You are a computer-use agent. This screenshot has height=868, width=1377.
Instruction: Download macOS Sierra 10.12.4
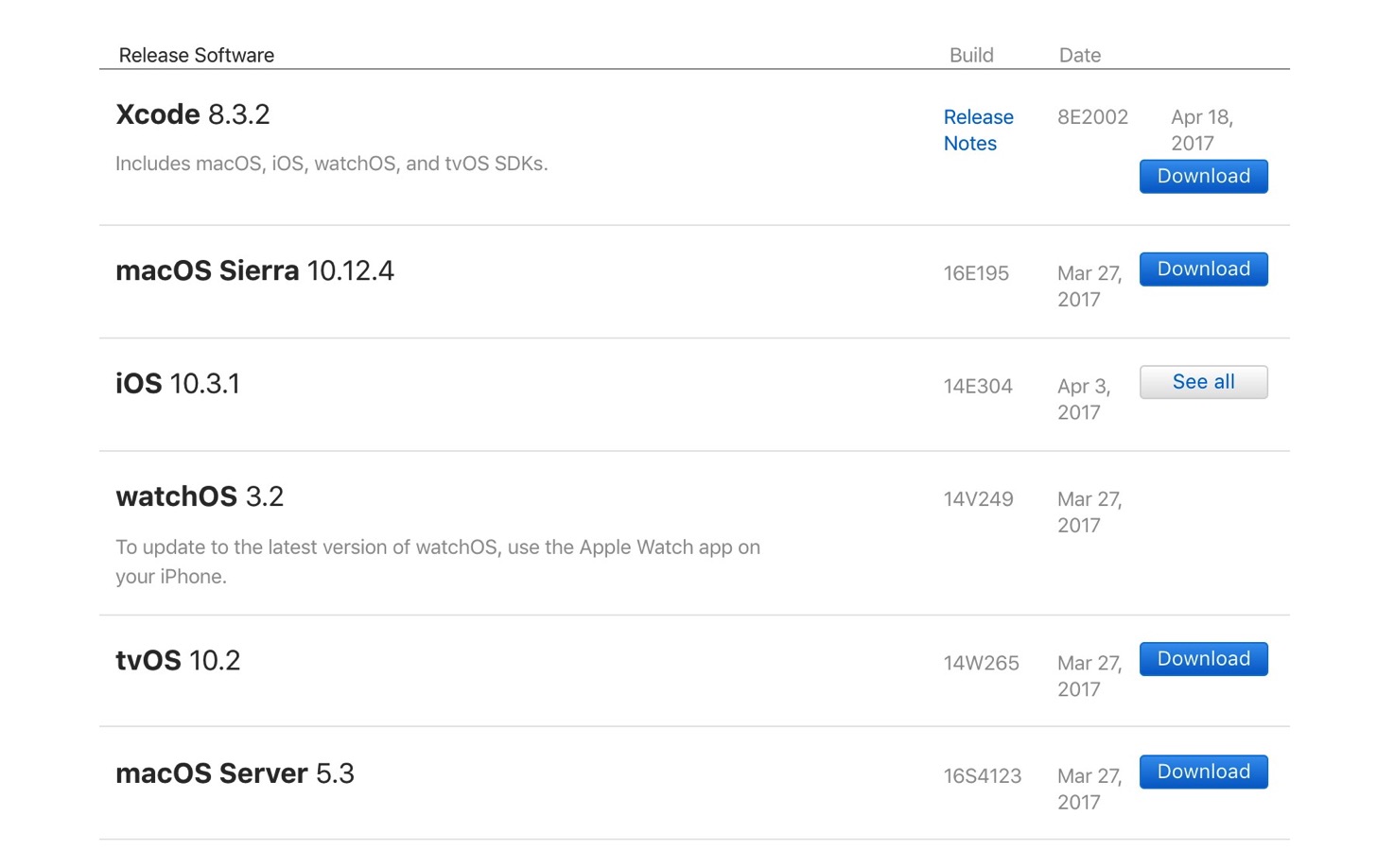coord(1203,269)
